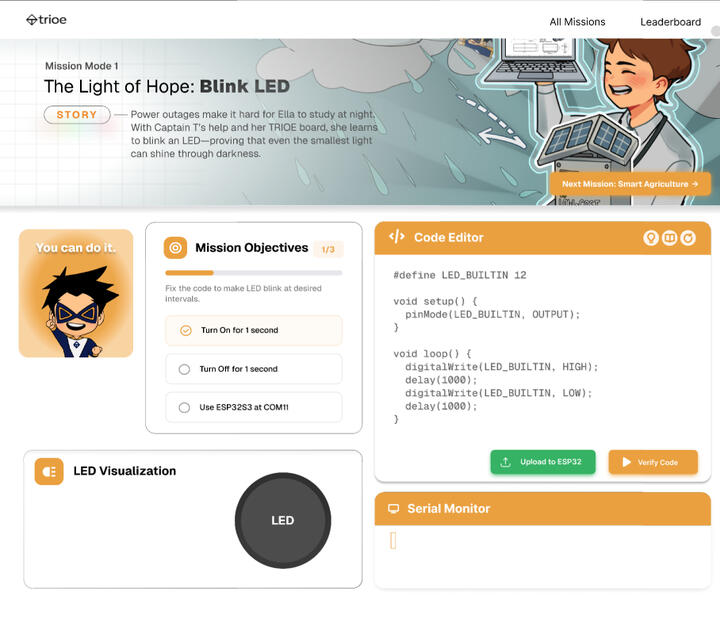
Task: Click the Mission Objectives progress bar
Action: (253, 273)
